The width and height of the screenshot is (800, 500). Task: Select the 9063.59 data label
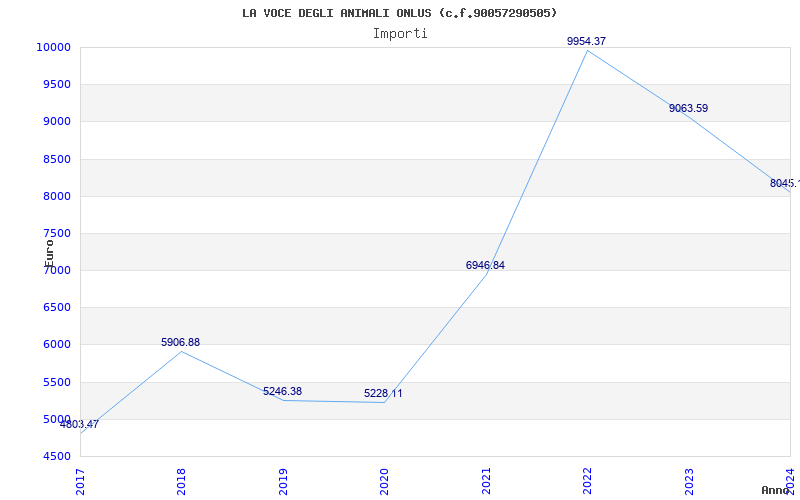tap(688, 108)
